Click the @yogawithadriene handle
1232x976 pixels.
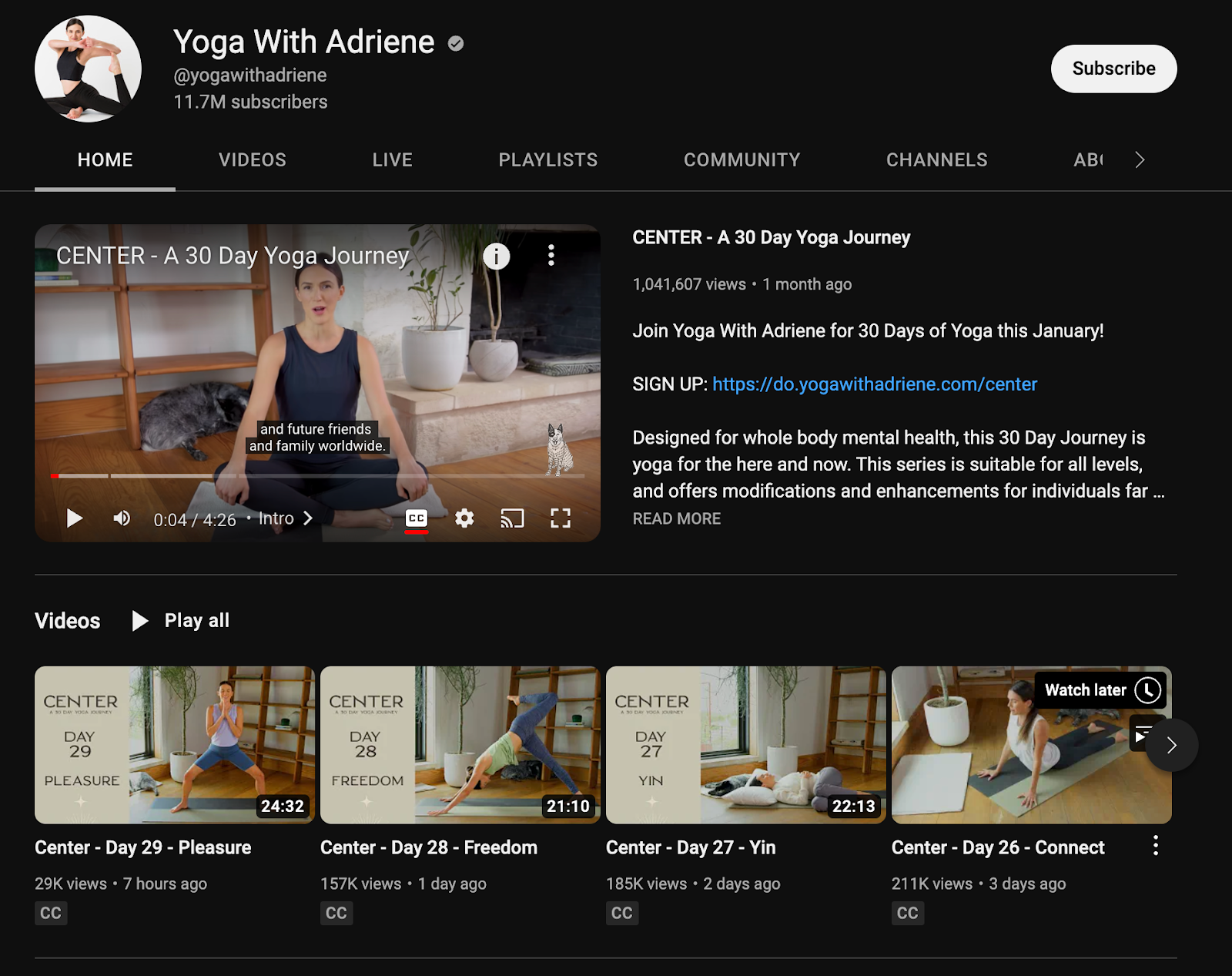pyautogui.click(x=250, y=75)
